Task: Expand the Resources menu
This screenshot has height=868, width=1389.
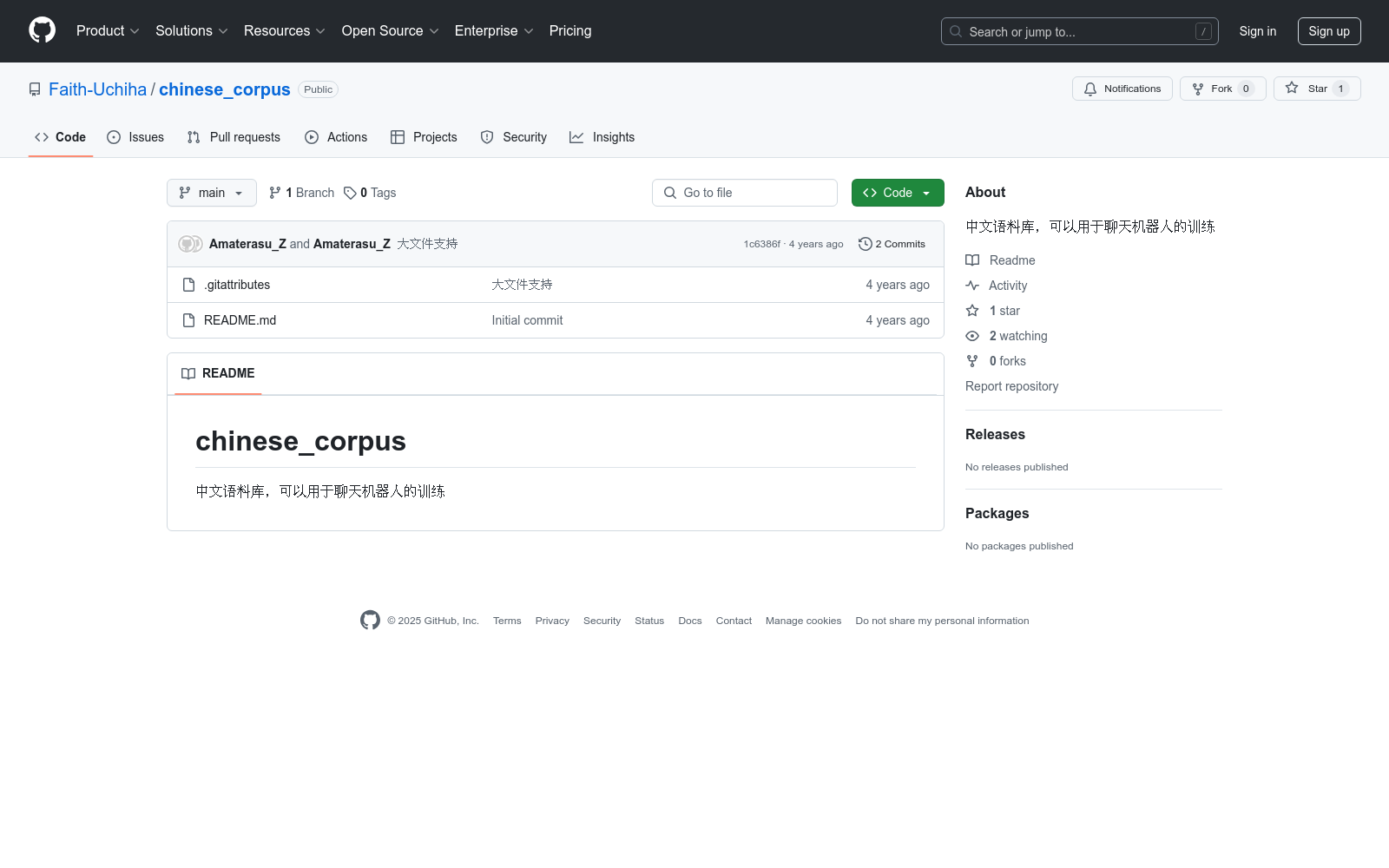Action: pyautogui.click(x=285, y=30)
